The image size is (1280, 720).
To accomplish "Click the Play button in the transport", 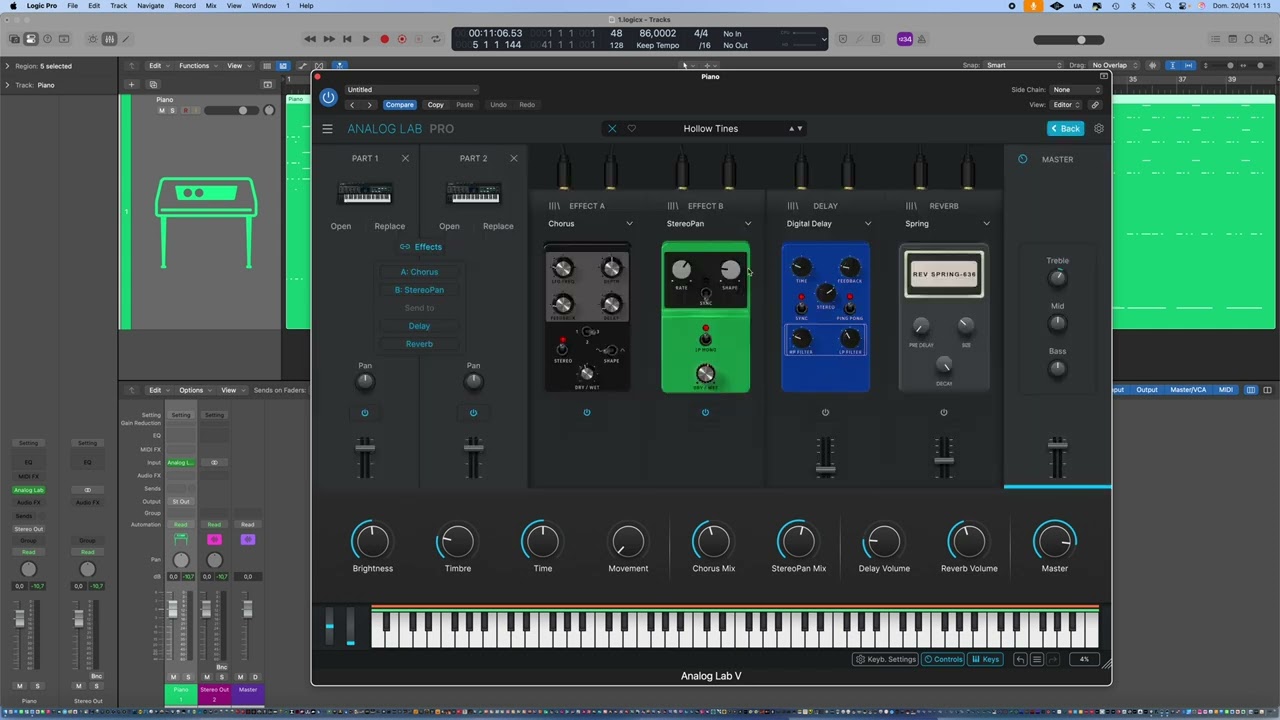I will (x=366, y=39).
